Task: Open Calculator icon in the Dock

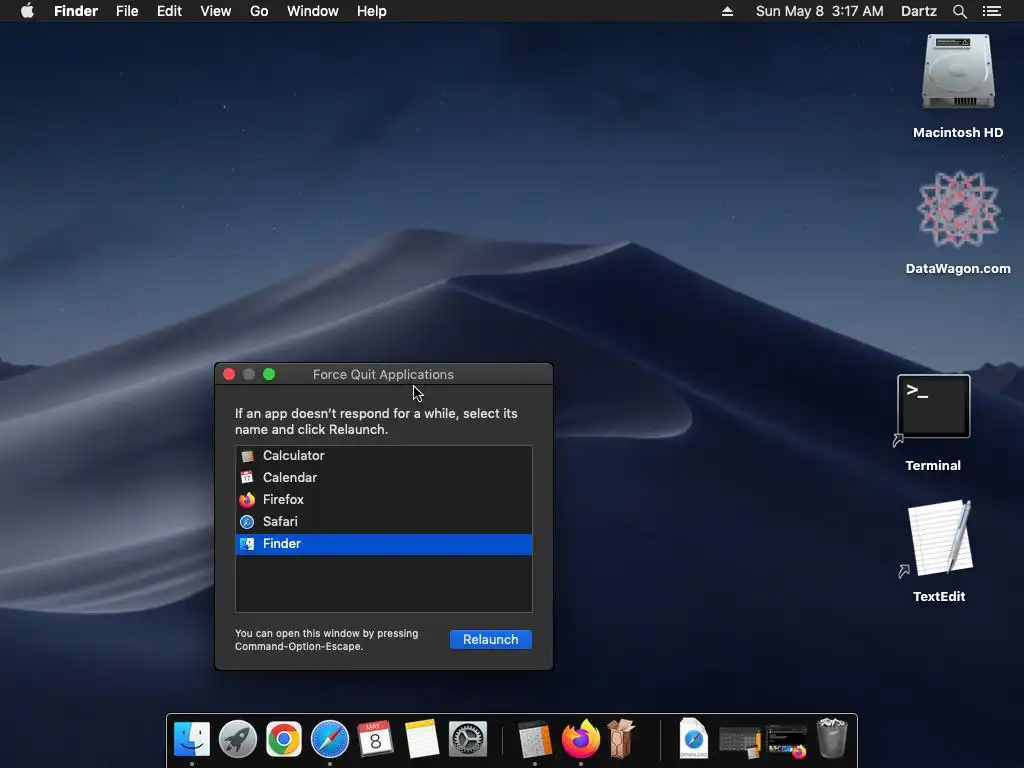Action: pyautogui.click(x=535, y=739)
